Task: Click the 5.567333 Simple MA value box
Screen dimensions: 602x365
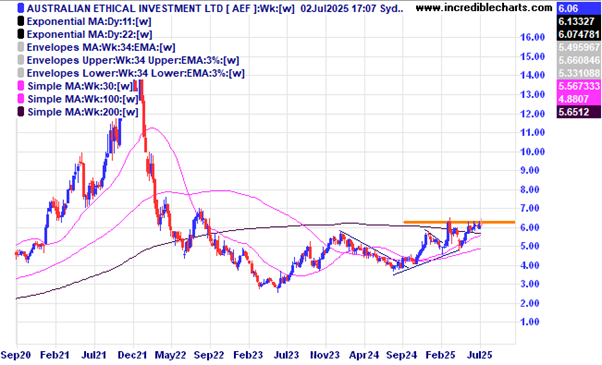Action: (579, 86)
